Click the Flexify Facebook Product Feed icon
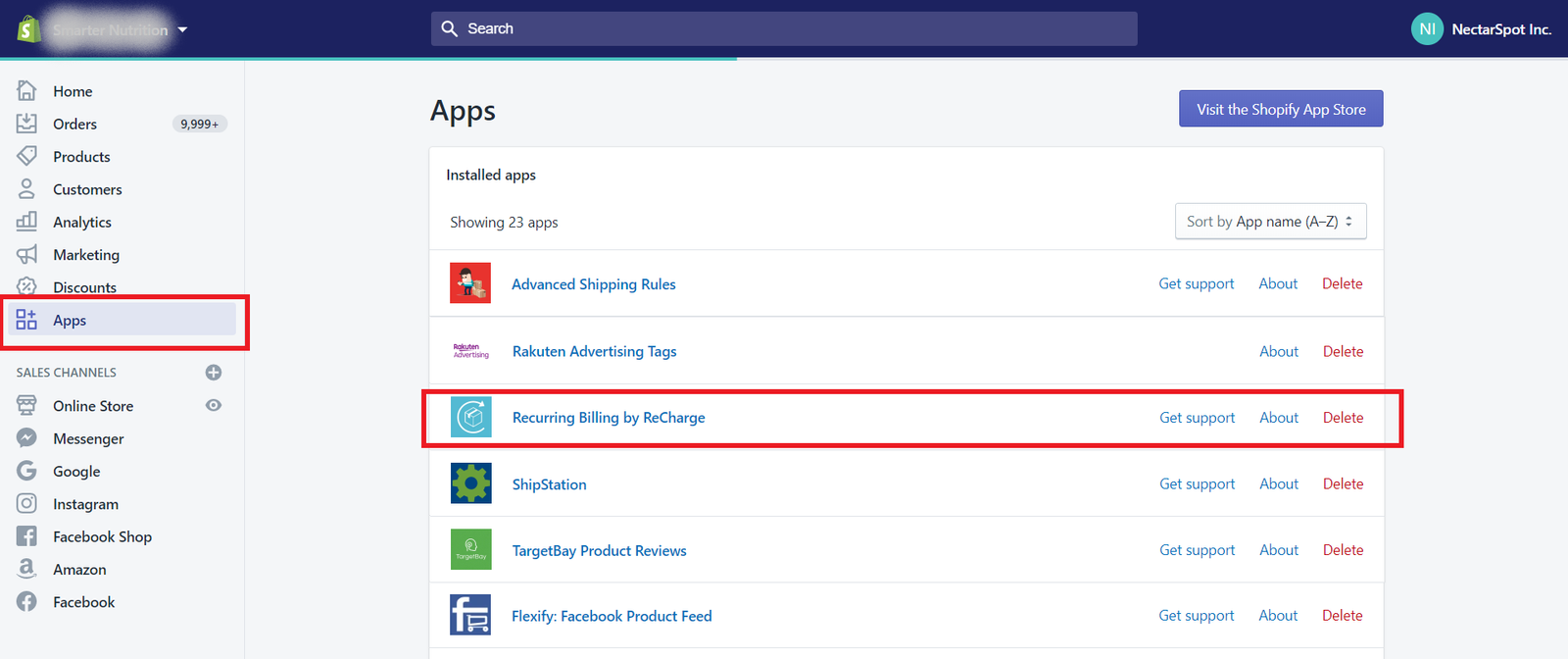This screenshot has width=1568, height=659. tap(470, 615)
